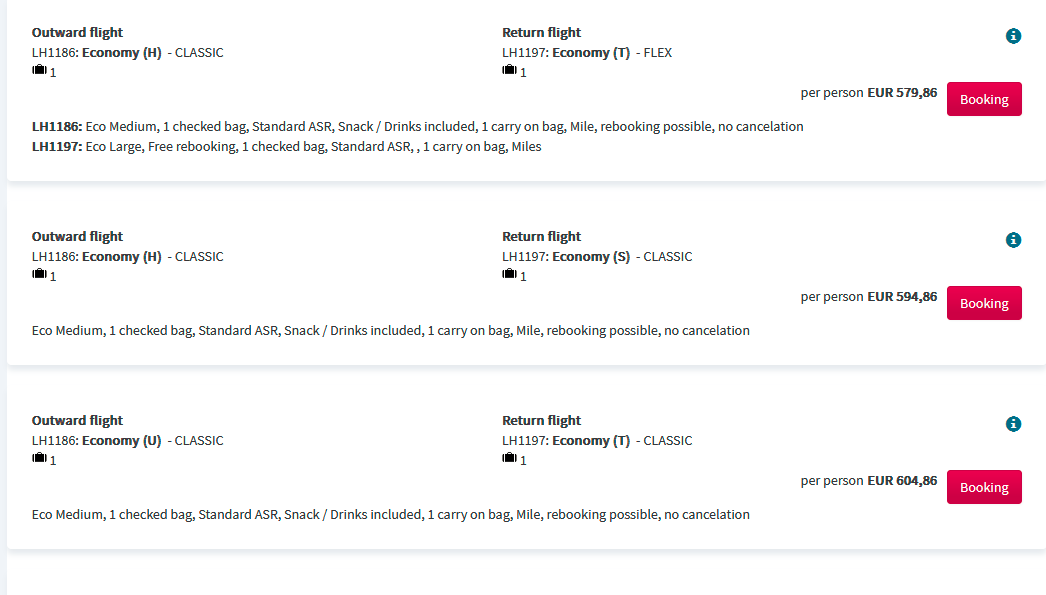Click baggage icon under Economy (S) CLASSIC return
The height and width of the screenshot is (595, 1046).
[x=510, y=274]
